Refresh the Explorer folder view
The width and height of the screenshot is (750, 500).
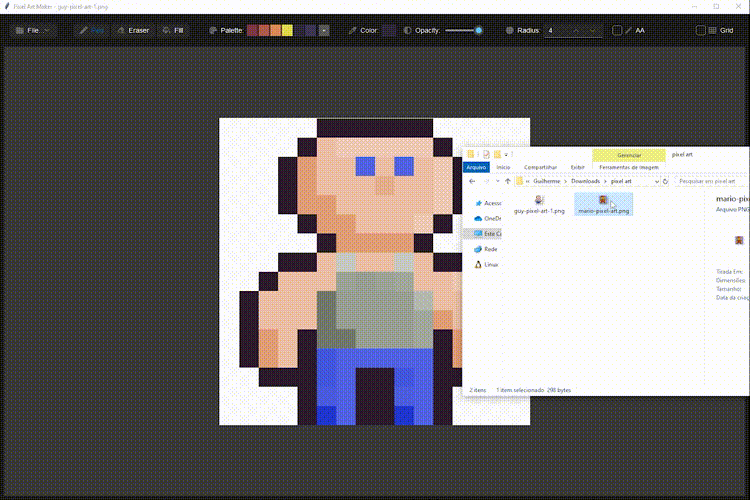[x=665, y=181]
